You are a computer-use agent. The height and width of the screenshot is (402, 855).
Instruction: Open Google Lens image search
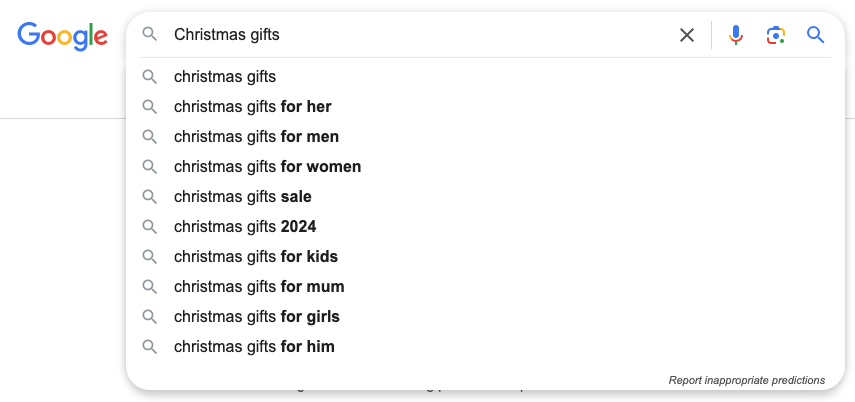click(x=776, y=35)
